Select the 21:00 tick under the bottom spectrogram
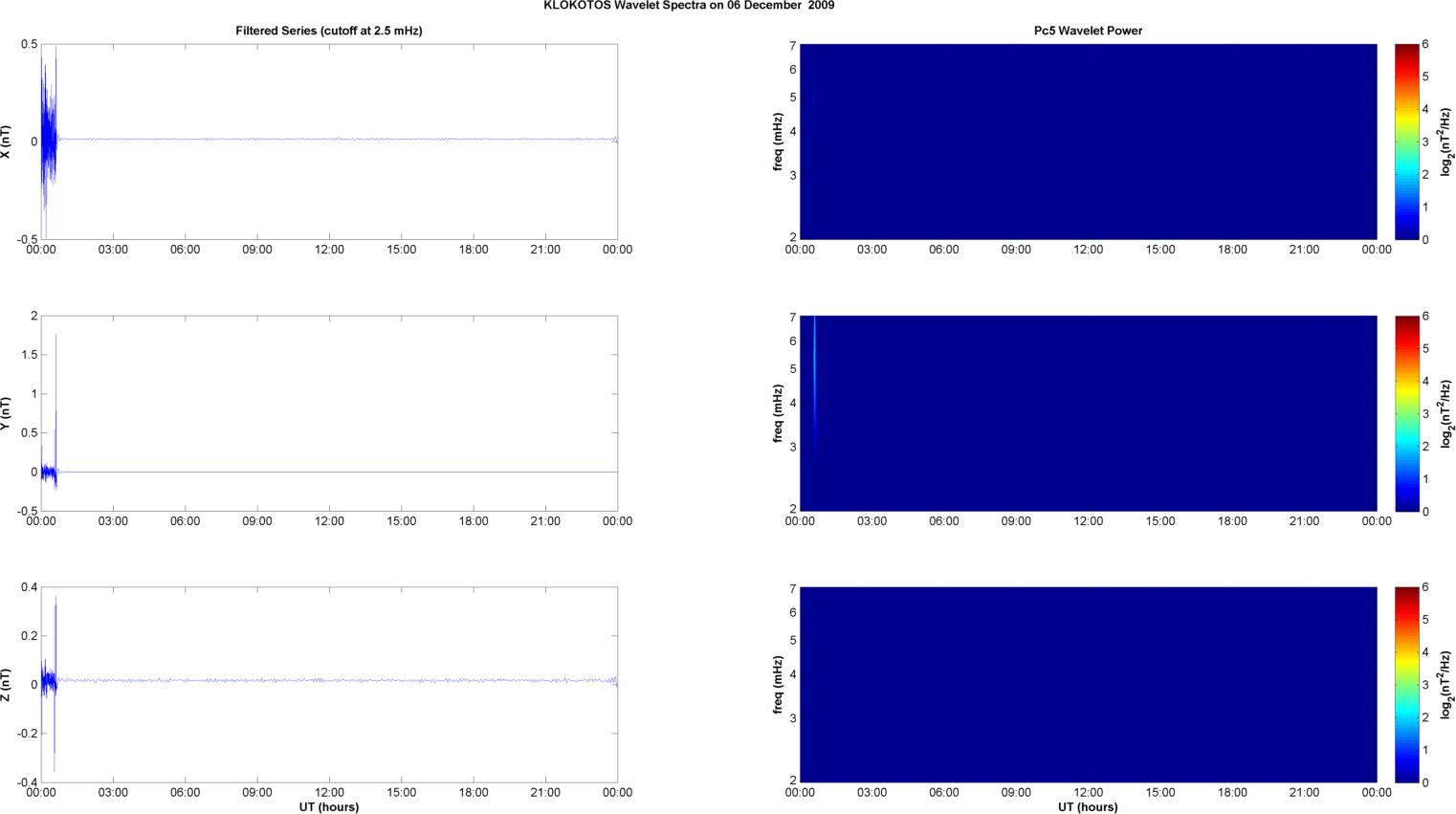The image size is (1456, 814). pos(1304,792)
